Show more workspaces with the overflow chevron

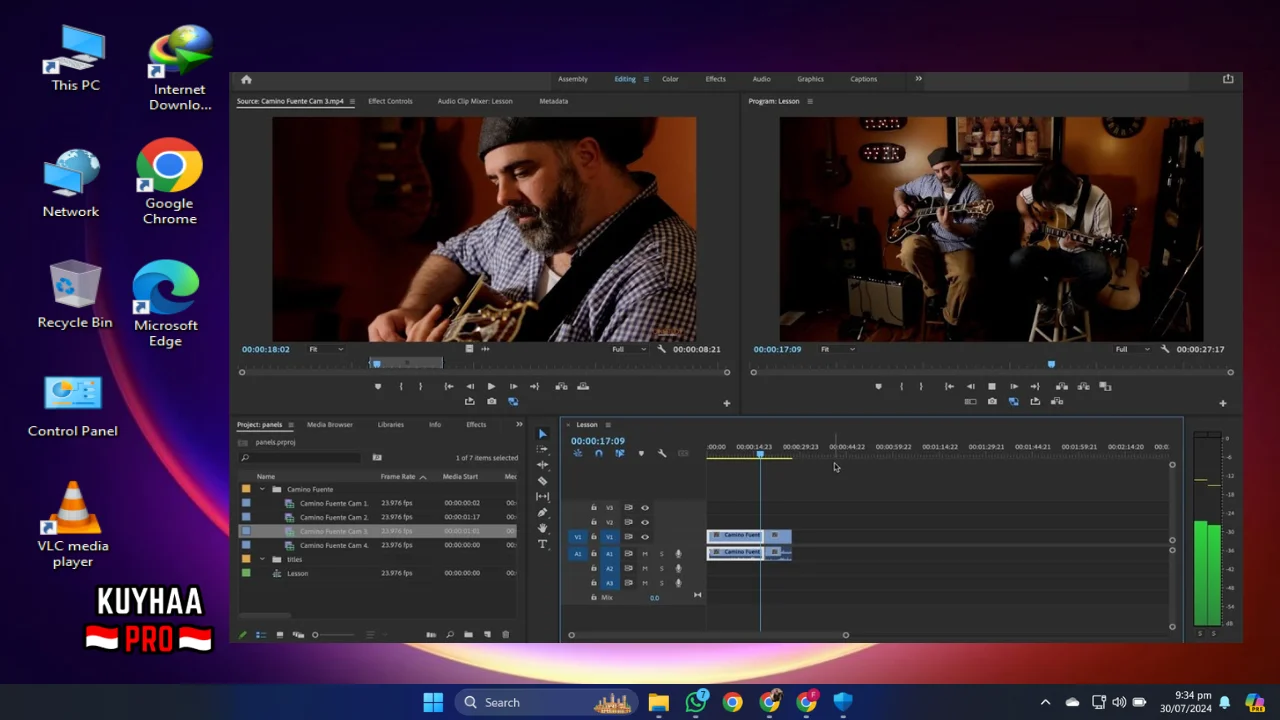point(918,79)
